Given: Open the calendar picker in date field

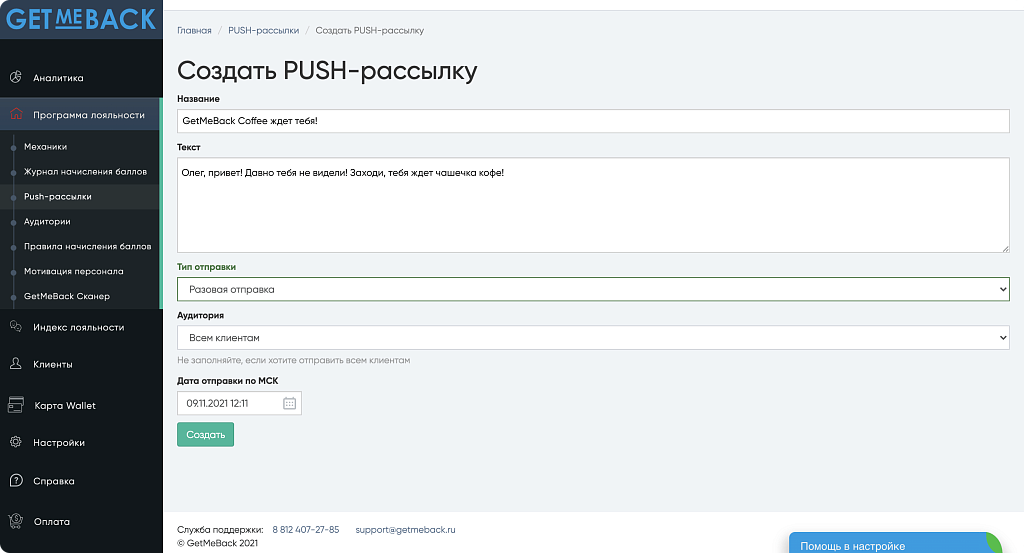Looking at the screenshot, I should pos(290,404).
